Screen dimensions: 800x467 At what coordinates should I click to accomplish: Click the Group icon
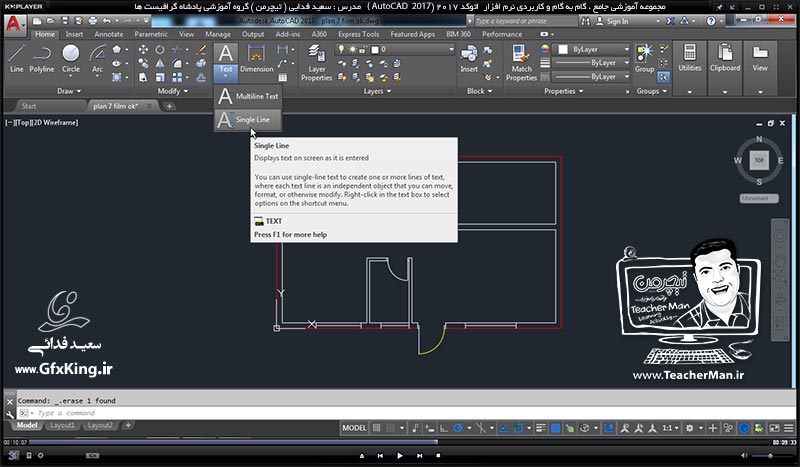pos(644,58)
